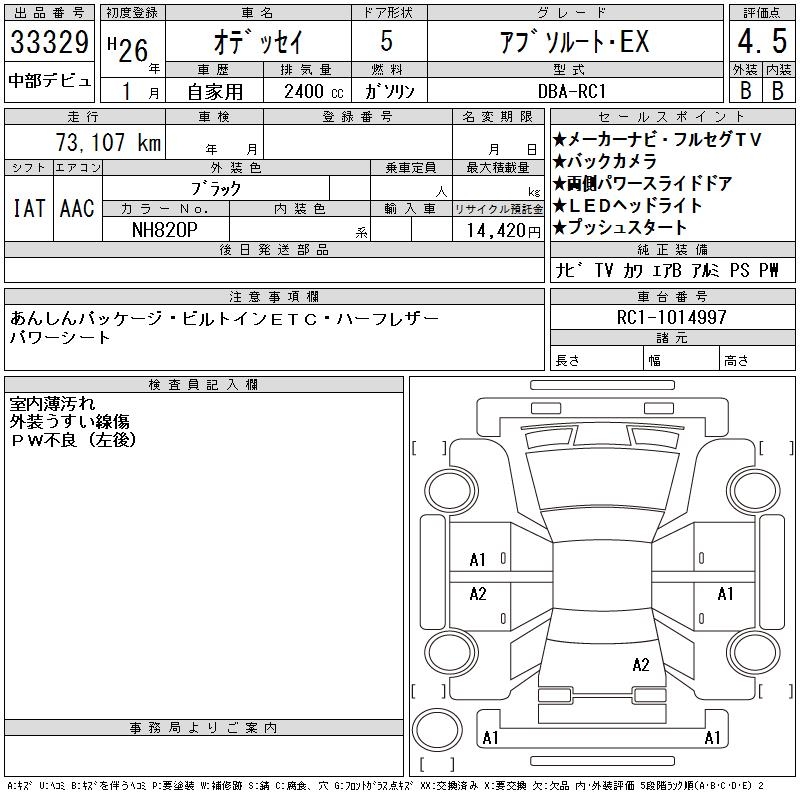Image resolution: width=800 pixels, height=800 pixels.
Task: Select recycle deposit 14,420円
Action: pyautogui.click(x=503, y=231)
